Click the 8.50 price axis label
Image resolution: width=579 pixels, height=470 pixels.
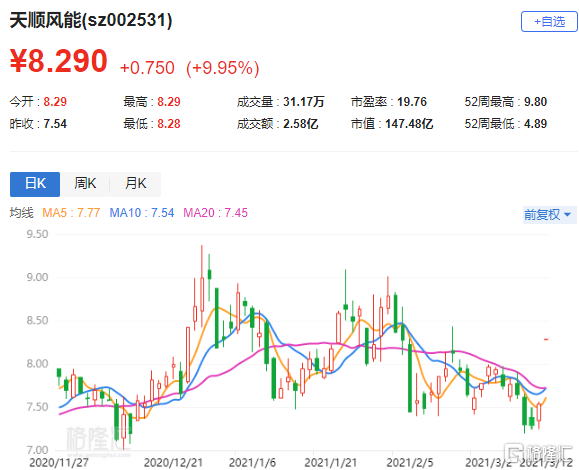tap(37, 320)
